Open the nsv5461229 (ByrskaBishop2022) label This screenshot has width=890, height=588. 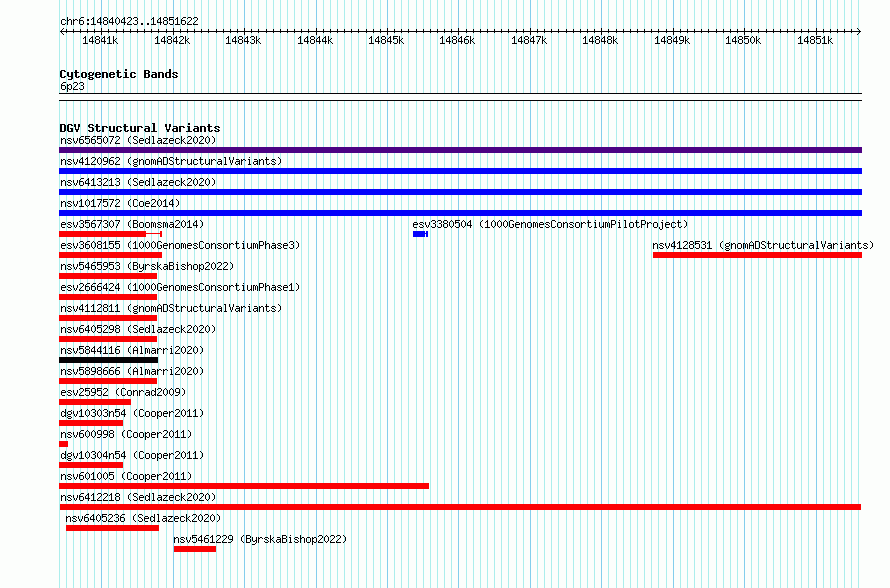tap(260, 539)
